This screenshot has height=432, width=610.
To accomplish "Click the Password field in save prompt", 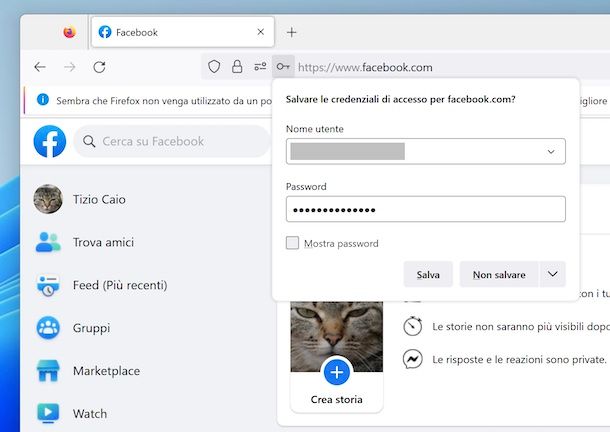I will tap(426, 209).
